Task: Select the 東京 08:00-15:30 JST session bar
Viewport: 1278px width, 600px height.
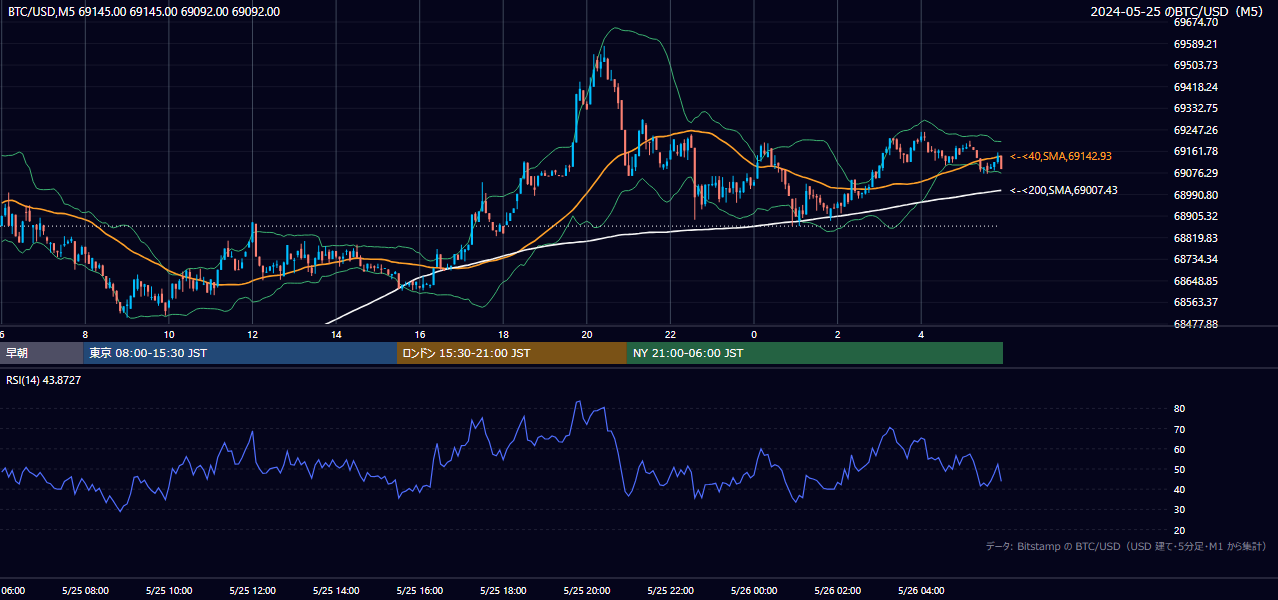Action: [x=240, y=353]
